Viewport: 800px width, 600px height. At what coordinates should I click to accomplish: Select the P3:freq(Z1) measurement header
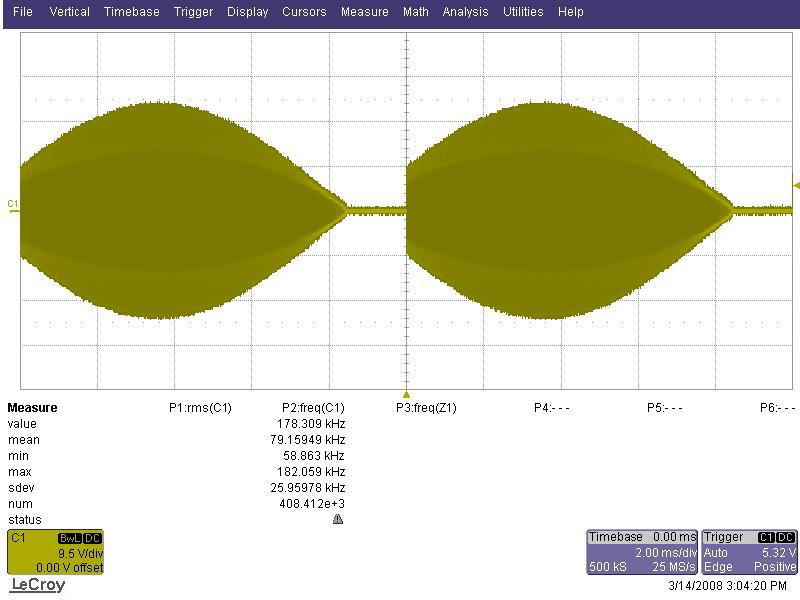(426, 408)
